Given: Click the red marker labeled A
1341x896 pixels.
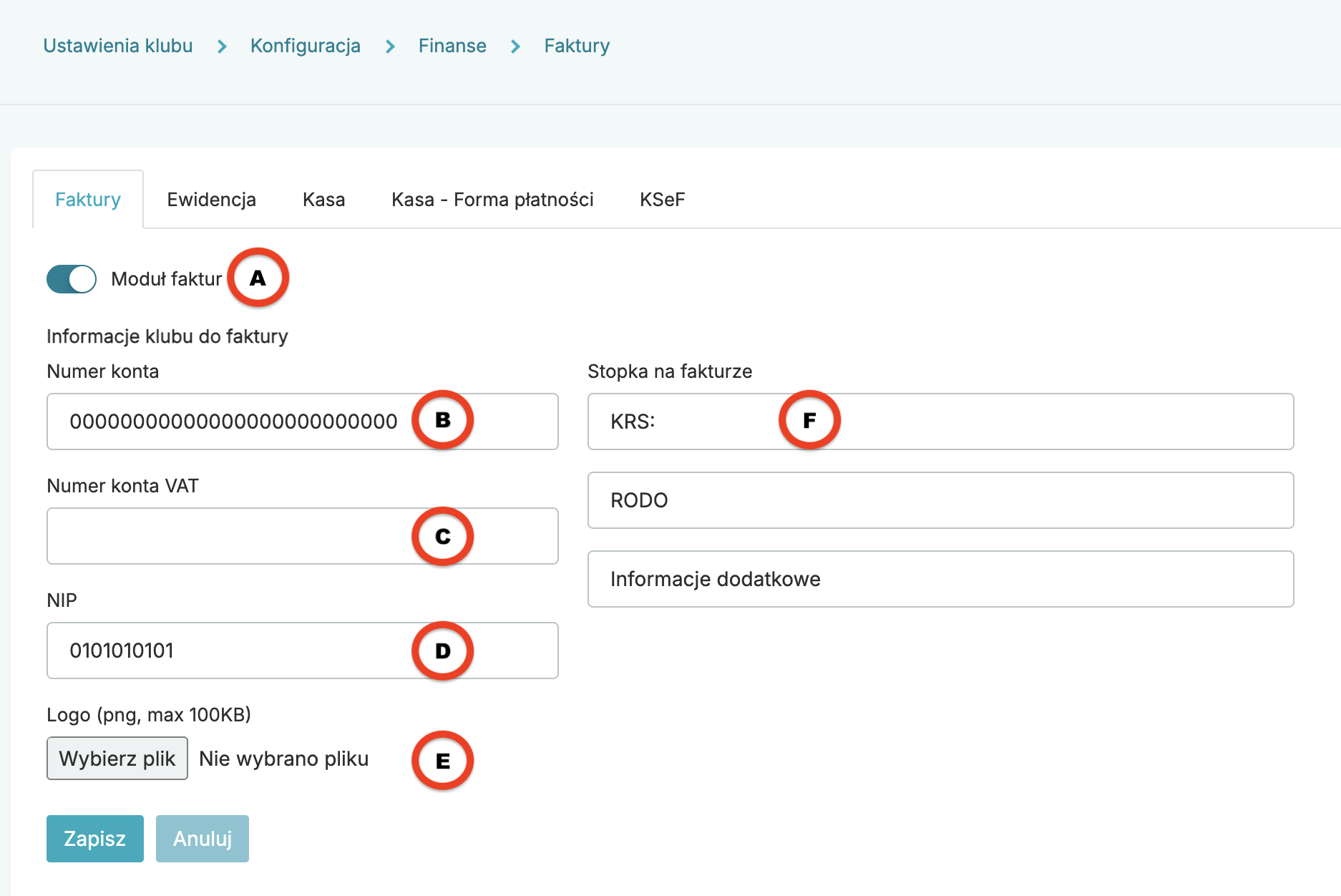Looking at the screenshot, I should pos(258,278).
